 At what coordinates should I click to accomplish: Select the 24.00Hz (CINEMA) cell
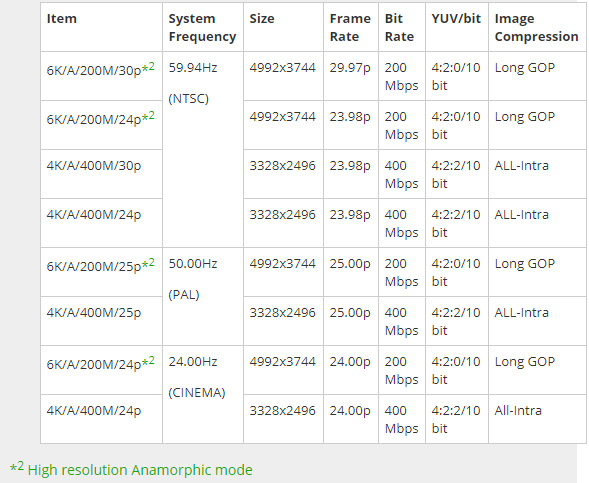coord(203,394)
